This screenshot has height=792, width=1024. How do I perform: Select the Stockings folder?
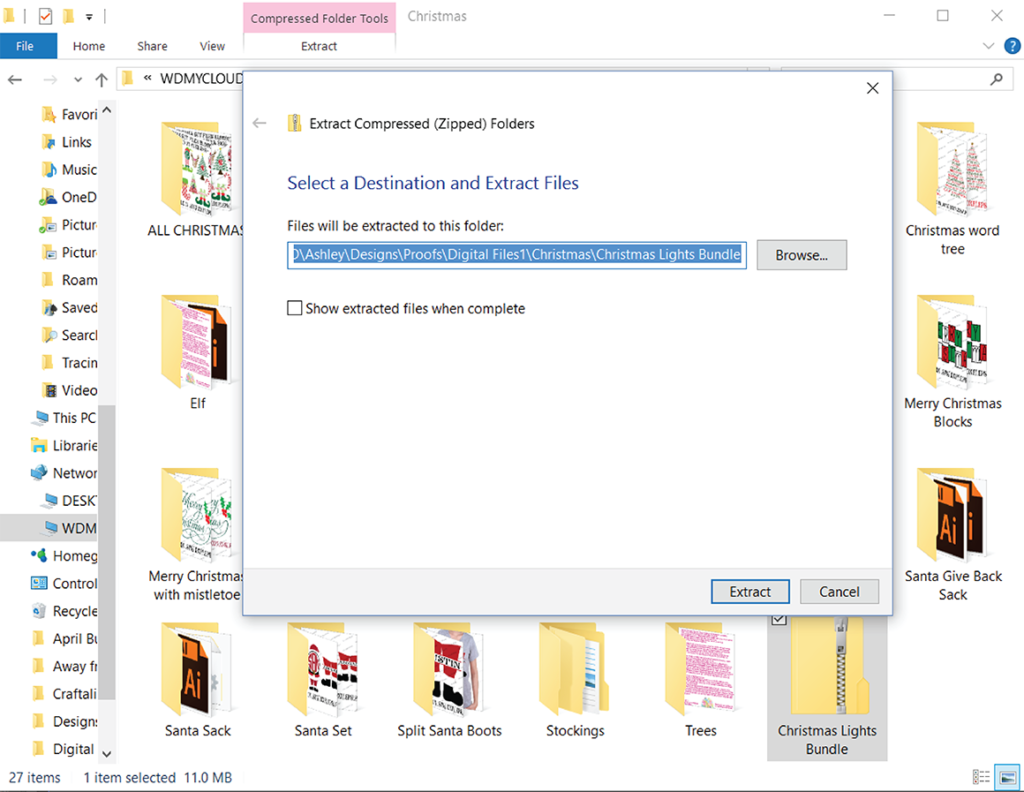coord(575,680)
